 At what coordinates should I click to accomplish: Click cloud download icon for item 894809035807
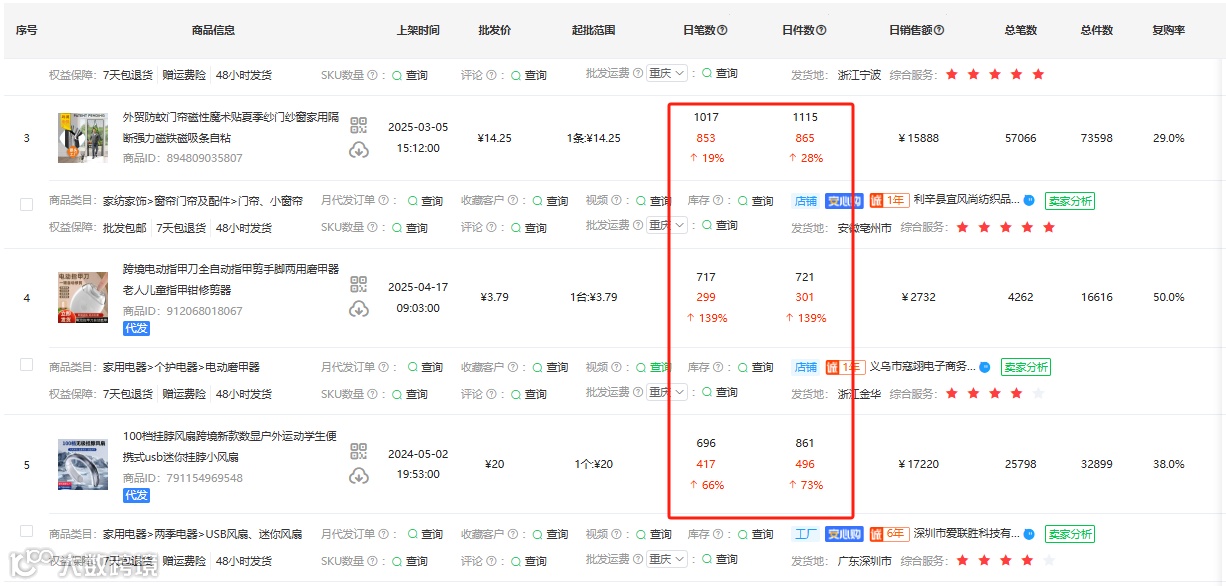359,150
